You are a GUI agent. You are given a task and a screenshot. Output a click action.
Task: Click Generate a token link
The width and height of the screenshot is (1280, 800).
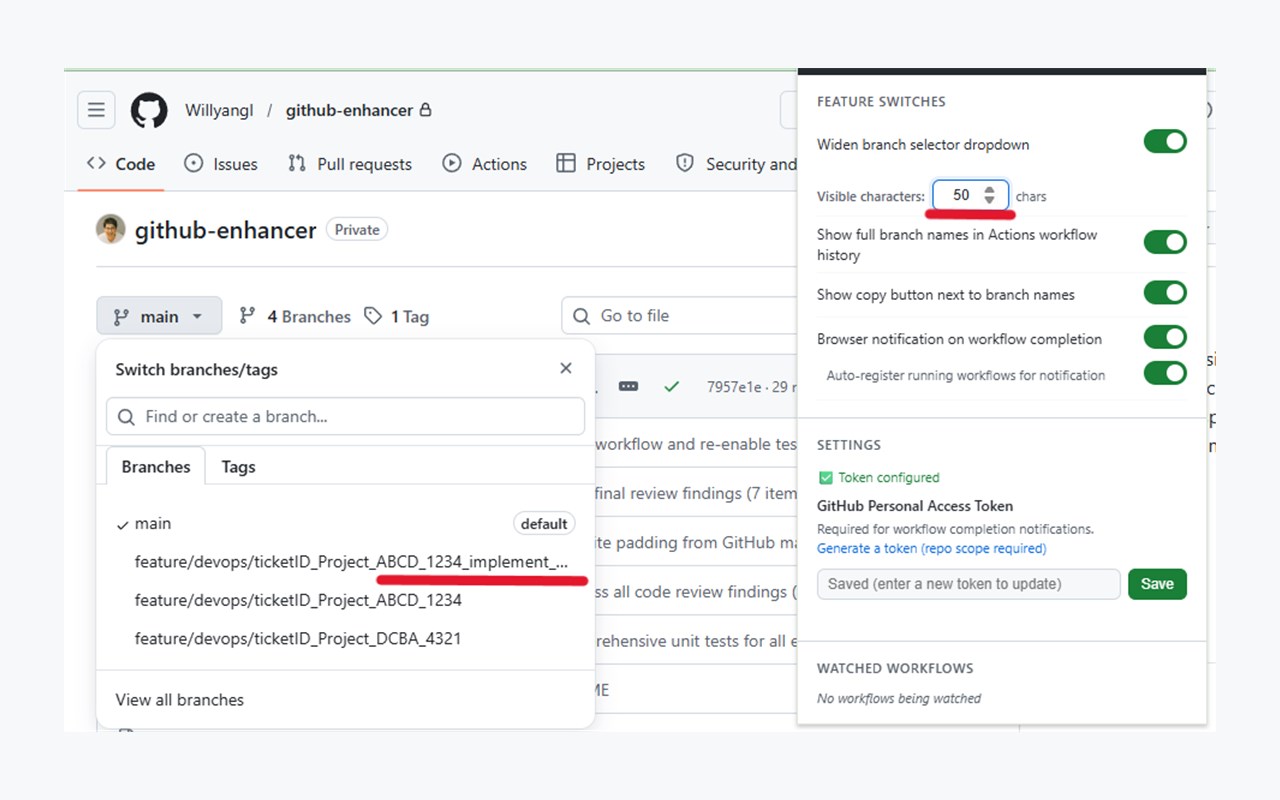coord(932,548)
